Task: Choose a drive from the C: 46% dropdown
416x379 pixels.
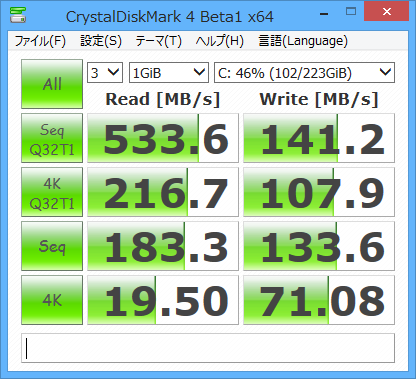Action: (x=304, y=72)
